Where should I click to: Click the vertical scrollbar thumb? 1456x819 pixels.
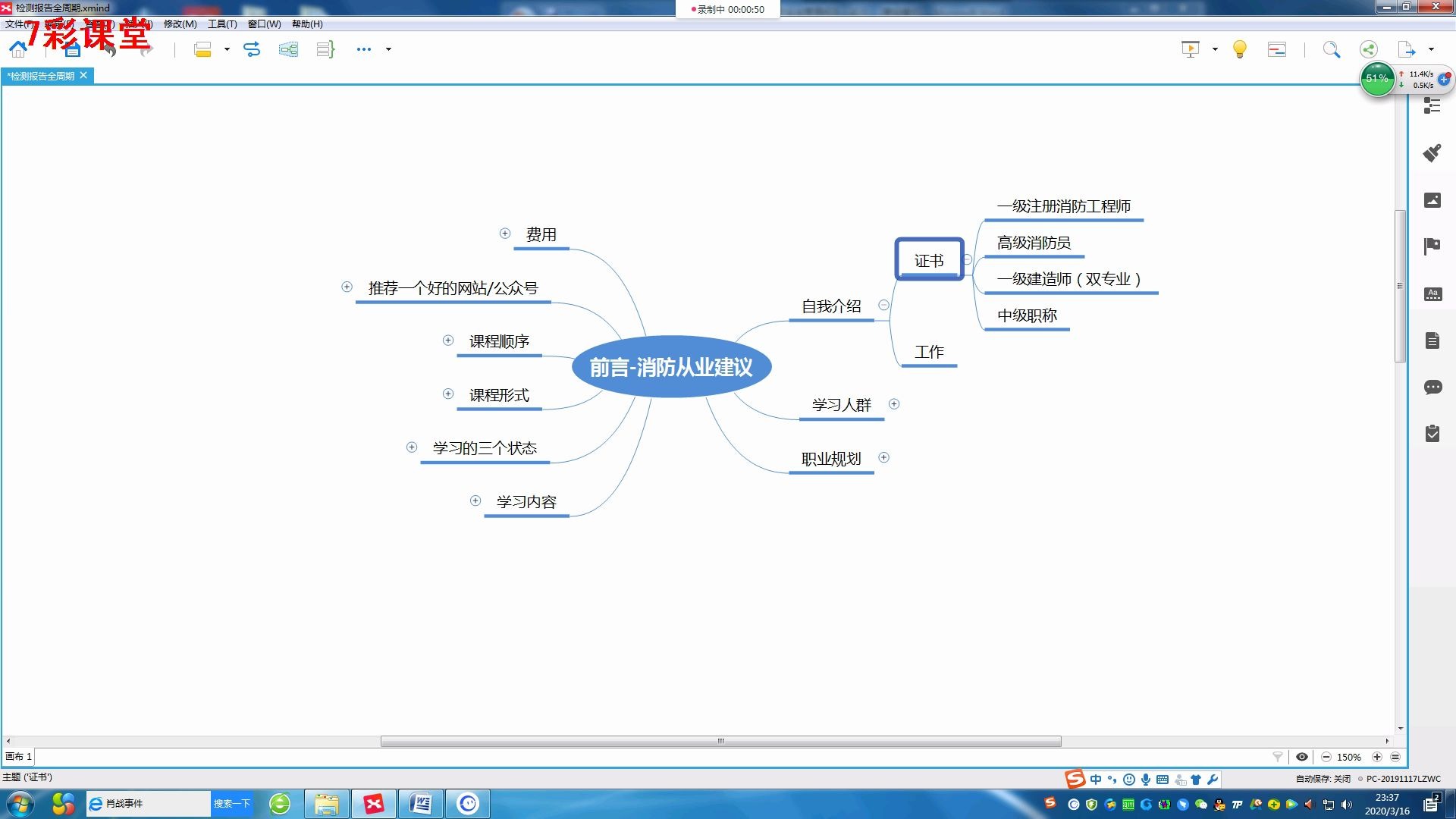click(x=1401, y=286)
